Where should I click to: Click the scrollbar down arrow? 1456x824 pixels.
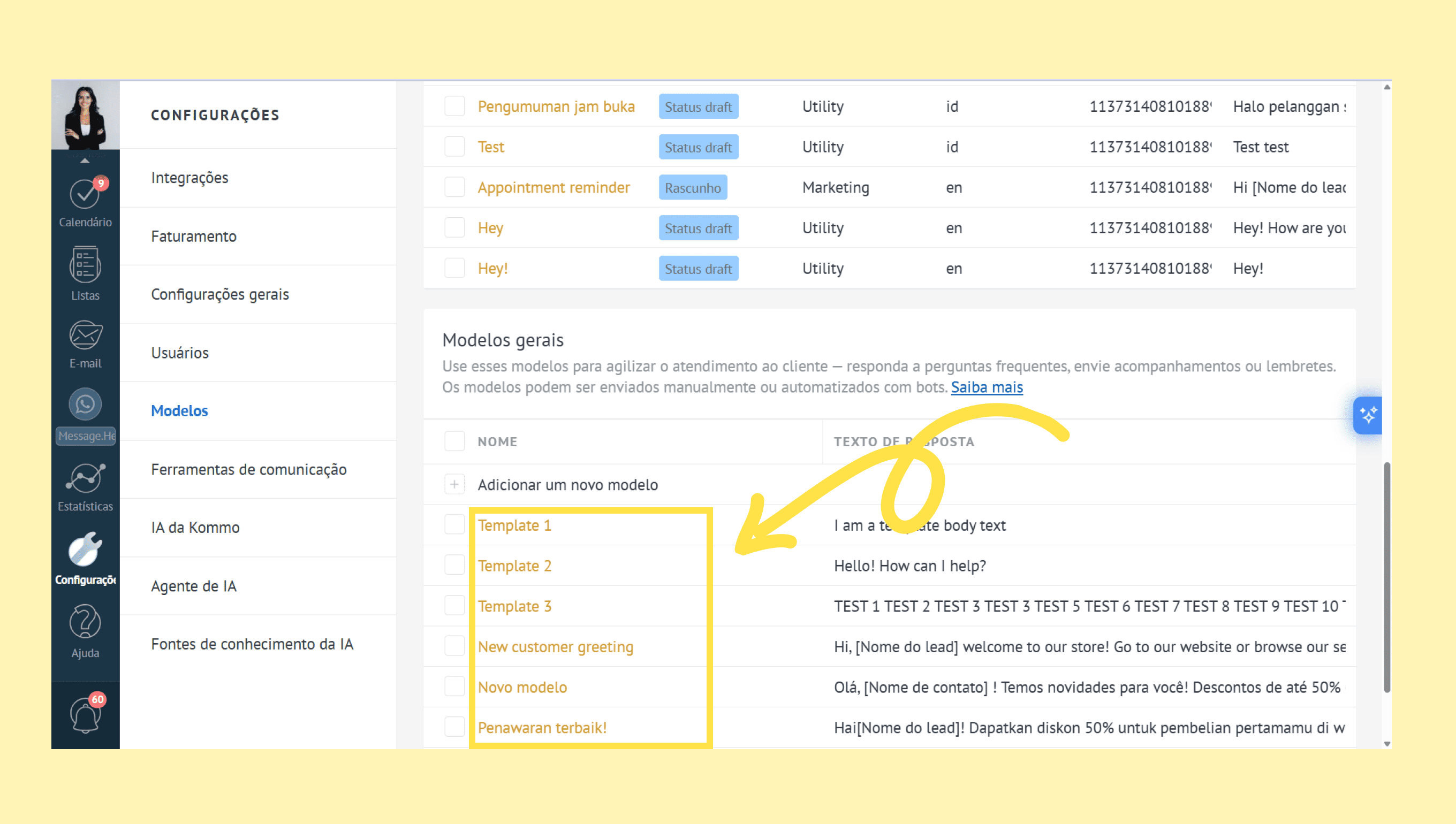[x=1386, y=744]
